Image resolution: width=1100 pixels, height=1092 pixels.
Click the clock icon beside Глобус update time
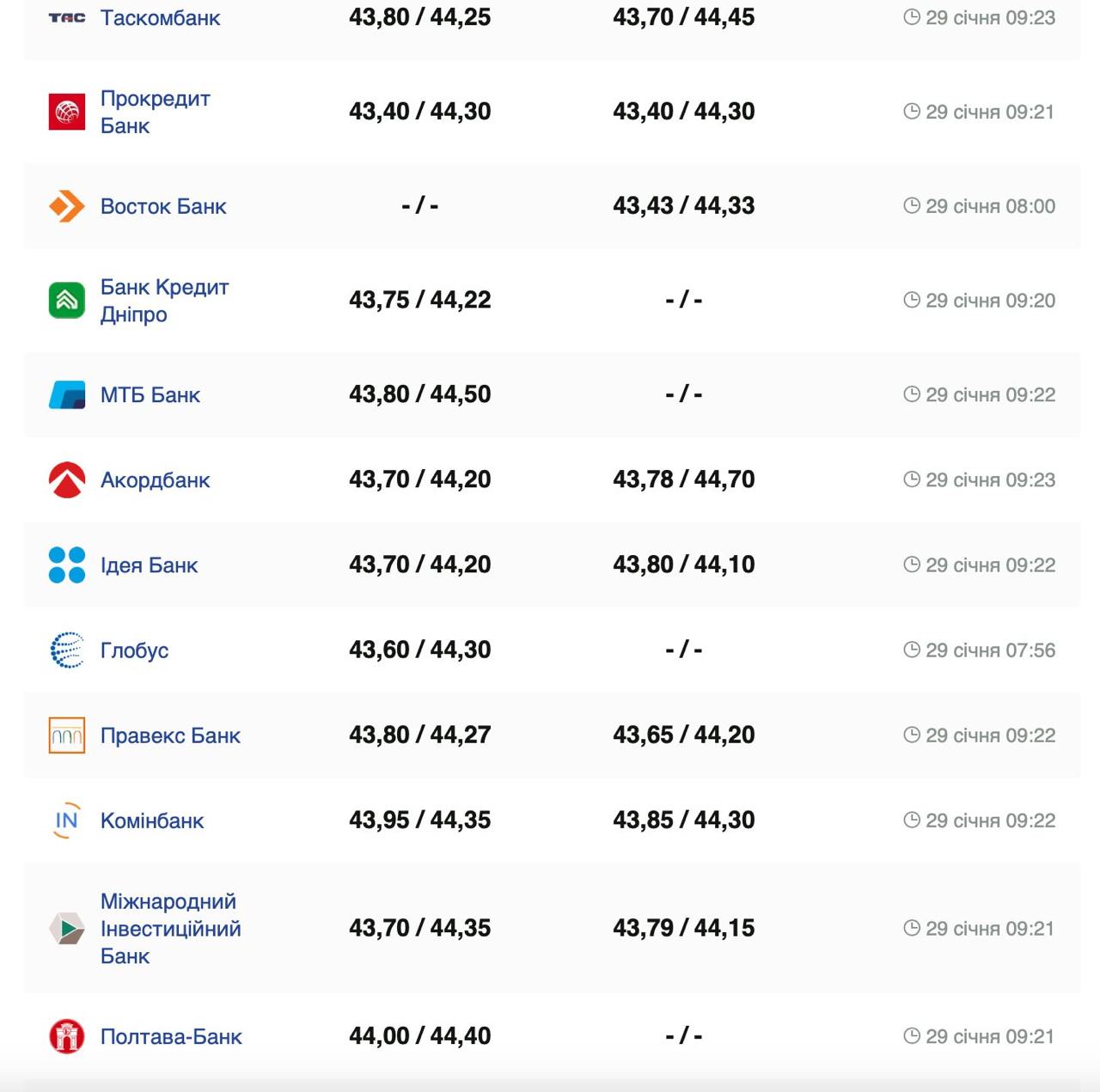coord(912,650)
